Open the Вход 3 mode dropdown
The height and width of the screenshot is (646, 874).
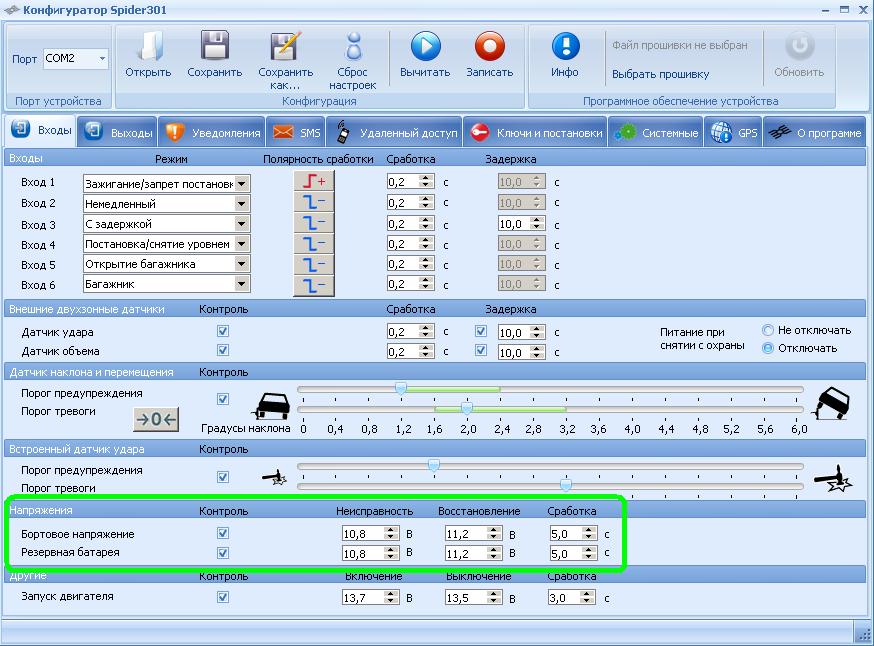[x=241, y=224]
